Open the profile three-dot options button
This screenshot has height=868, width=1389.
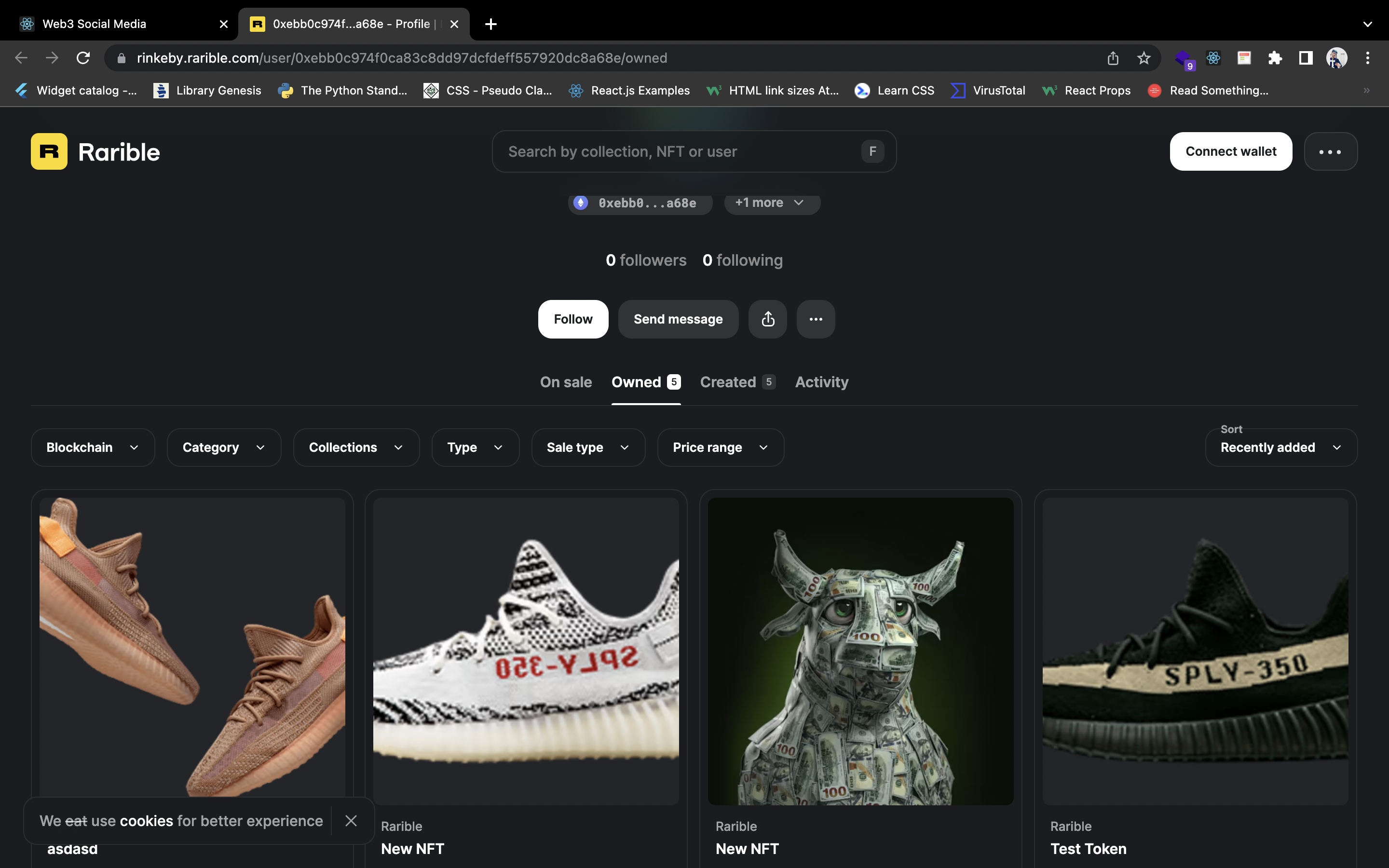pos(816,319)
